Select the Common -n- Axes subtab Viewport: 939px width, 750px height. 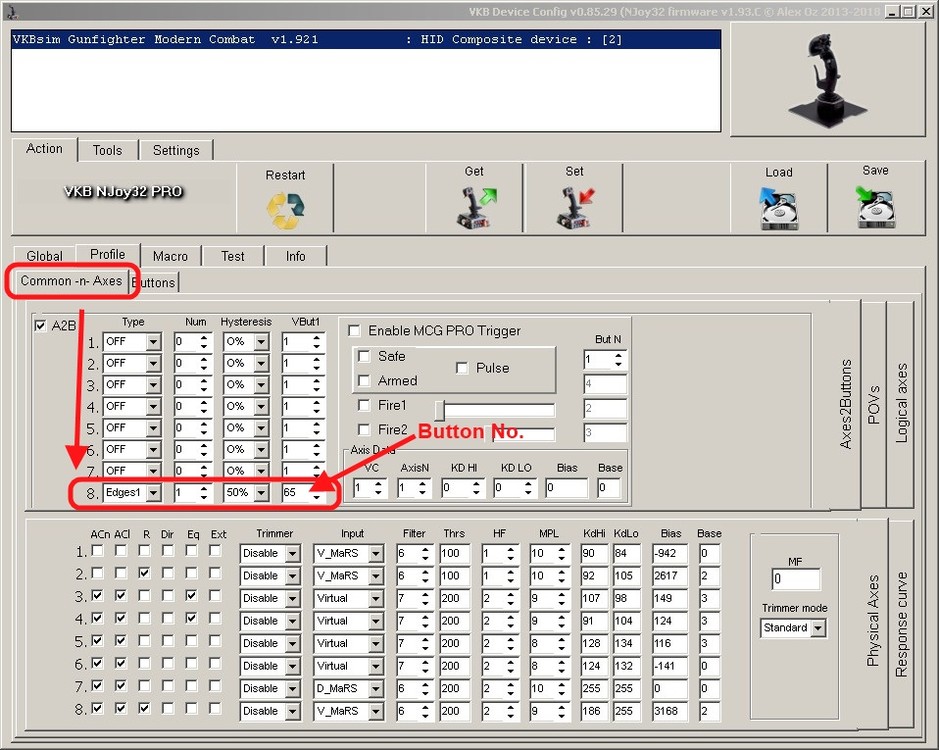[x=71, y=280]
